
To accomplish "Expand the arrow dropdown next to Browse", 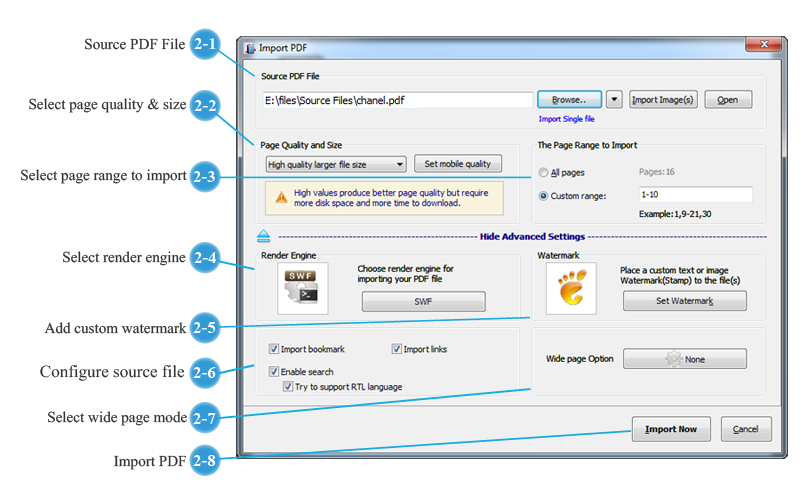I will pyautogui.click(x=614, y=100).
